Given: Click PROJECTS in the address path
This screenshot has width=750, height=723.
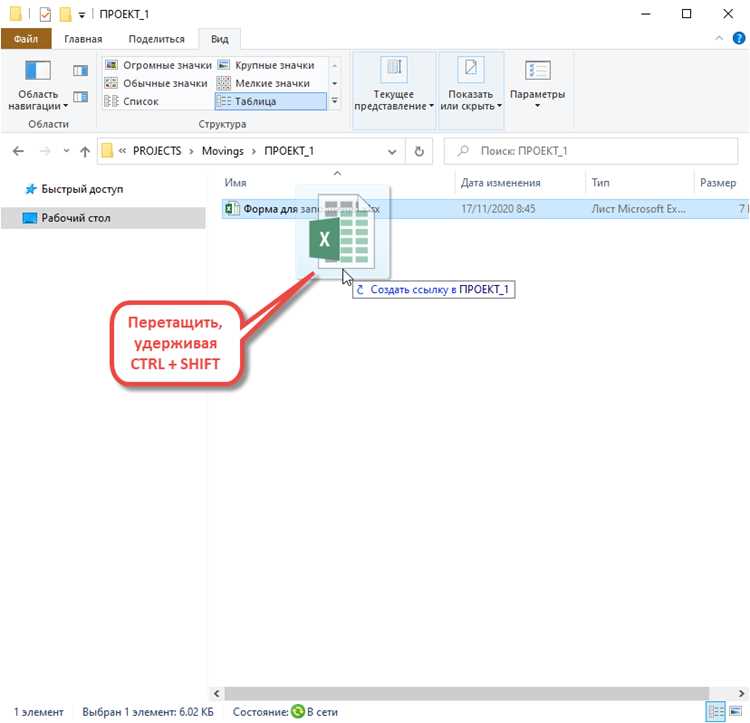Looking at the screenshot, I should coord(157,151).
